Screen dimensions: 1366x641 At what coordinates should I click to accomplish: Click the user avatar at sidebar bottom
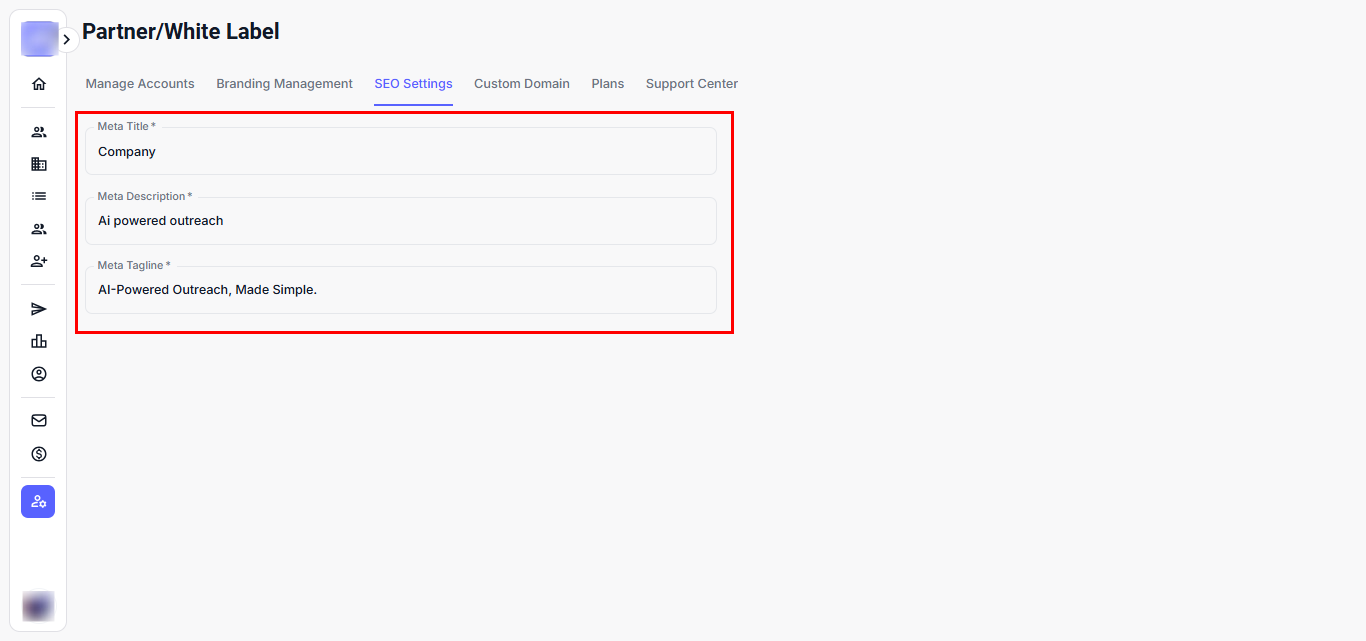point(38,606)
